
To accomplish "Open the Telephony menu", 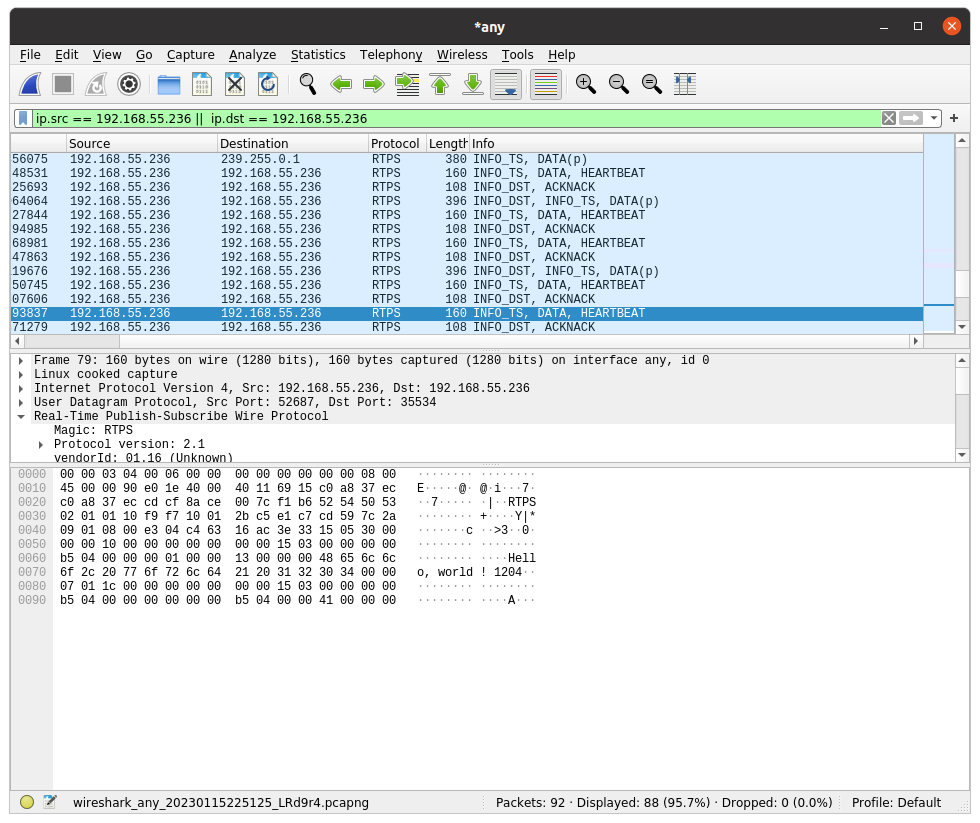I will [391, 55].
